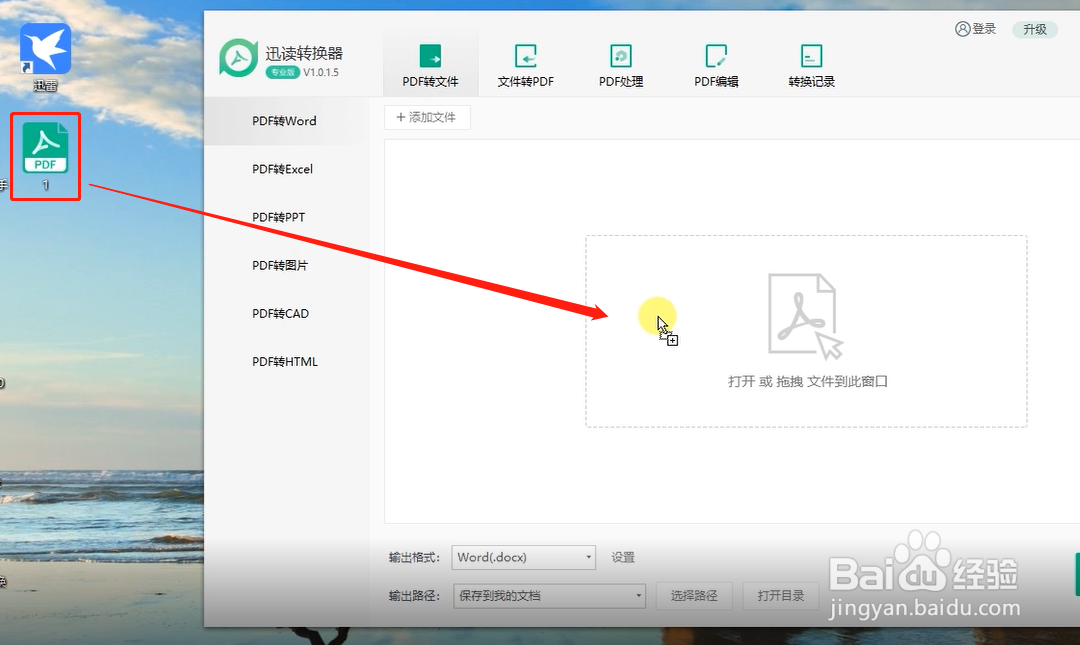Viewport: 1080px width, 645px height.
Task: Click 升级 to upgrade the app
Action: click(1035, 29)
